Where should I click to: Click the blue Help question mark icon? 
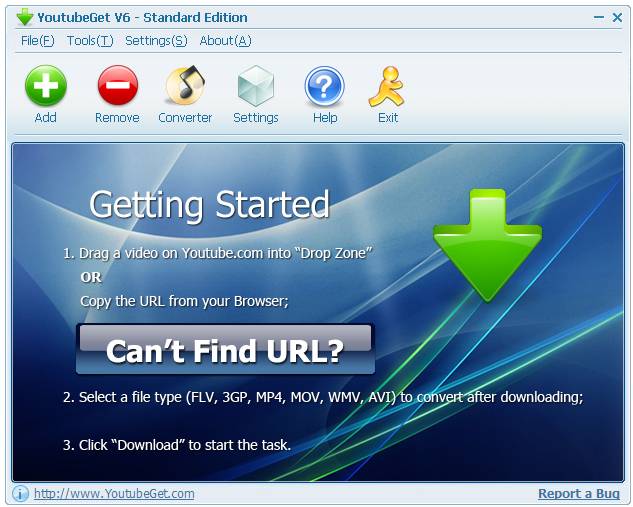point(325,86)
